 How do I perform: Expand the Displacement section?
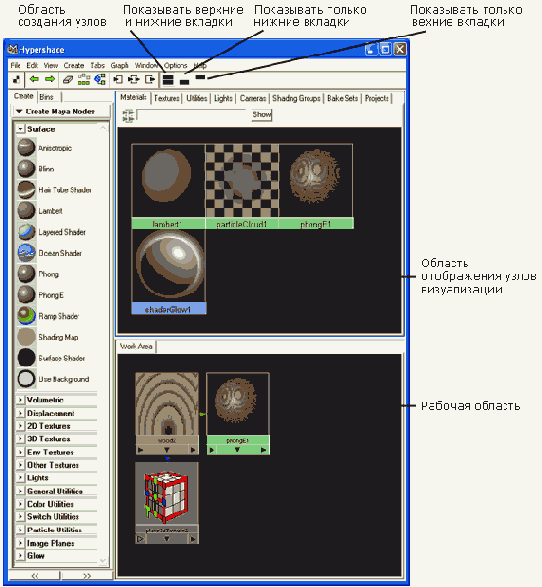(20, 413)
